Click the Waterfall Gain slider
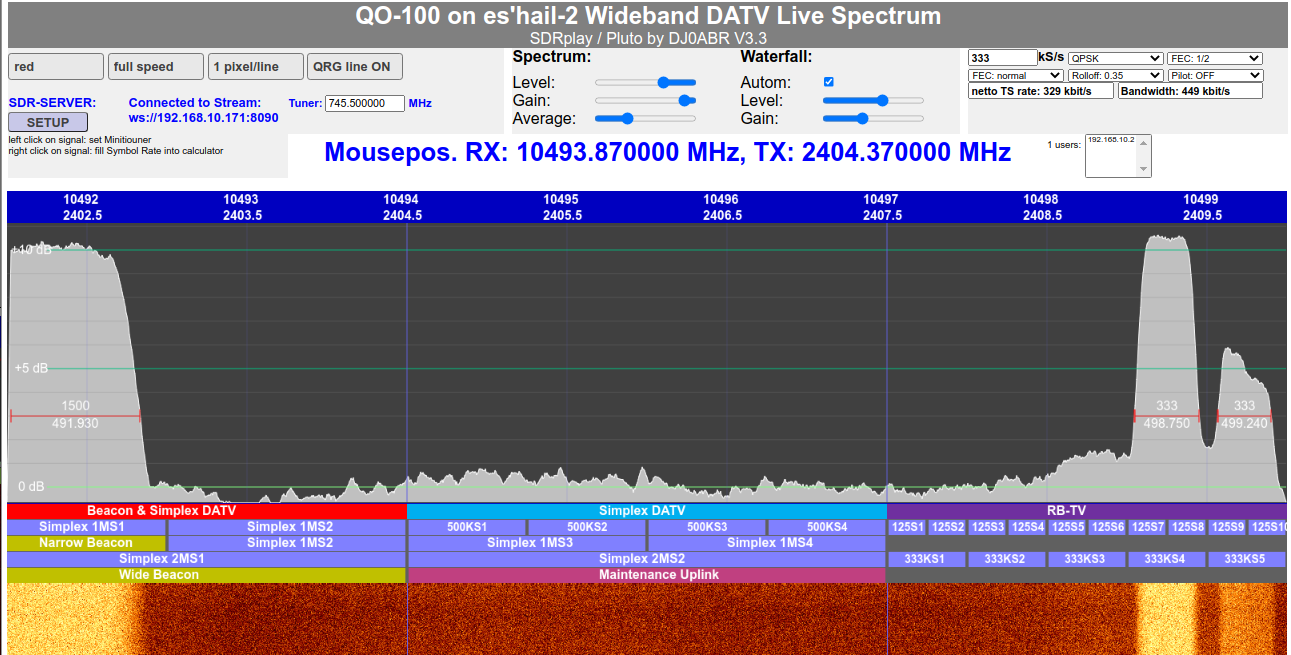The height and width of the screenshot is (655, 1291). pos(873,118)
